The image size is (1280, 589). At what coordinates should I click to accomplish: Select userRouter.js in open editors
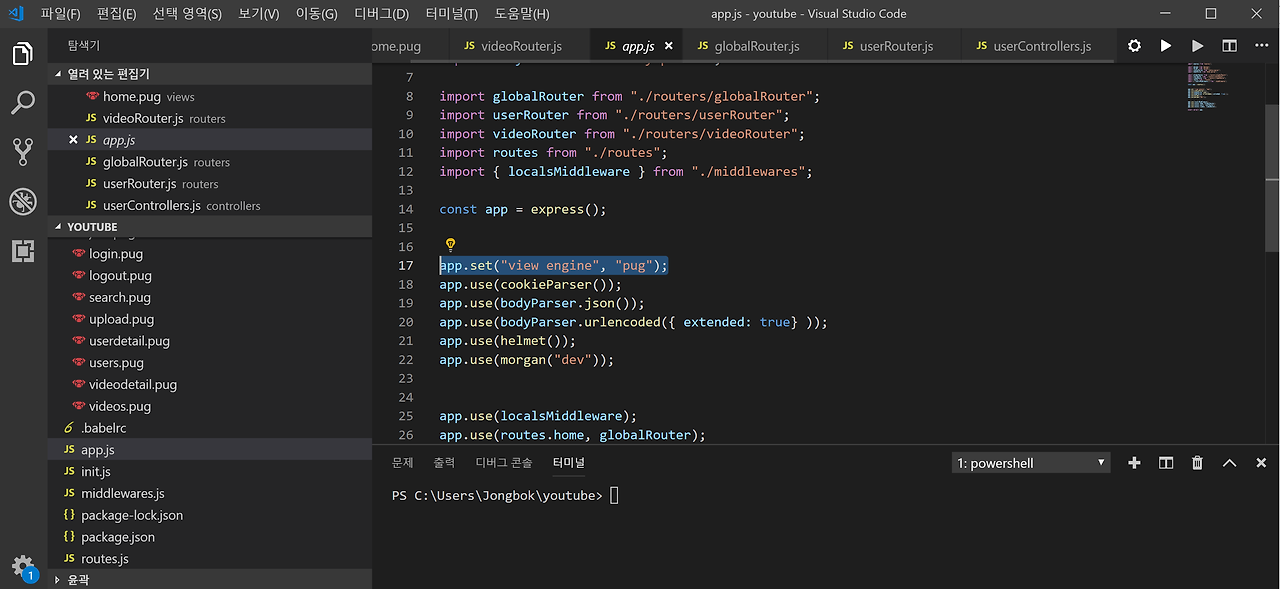pyautogui.click(x=210, y=184)
